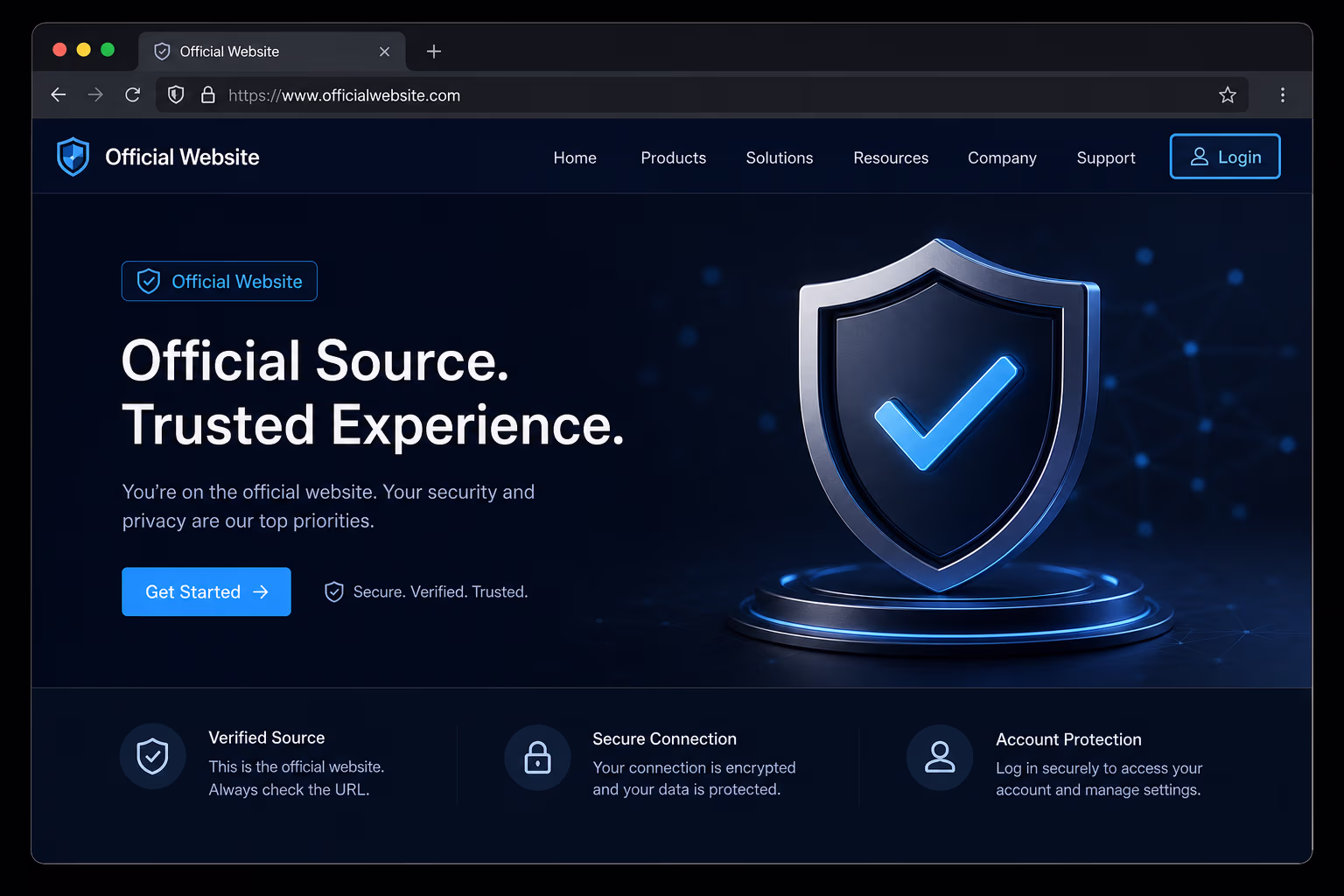The width and height of the screenshot is (1344, 896).
Task: Click the Secure. Verified. Trusted. text
Action: coord(441,592)
